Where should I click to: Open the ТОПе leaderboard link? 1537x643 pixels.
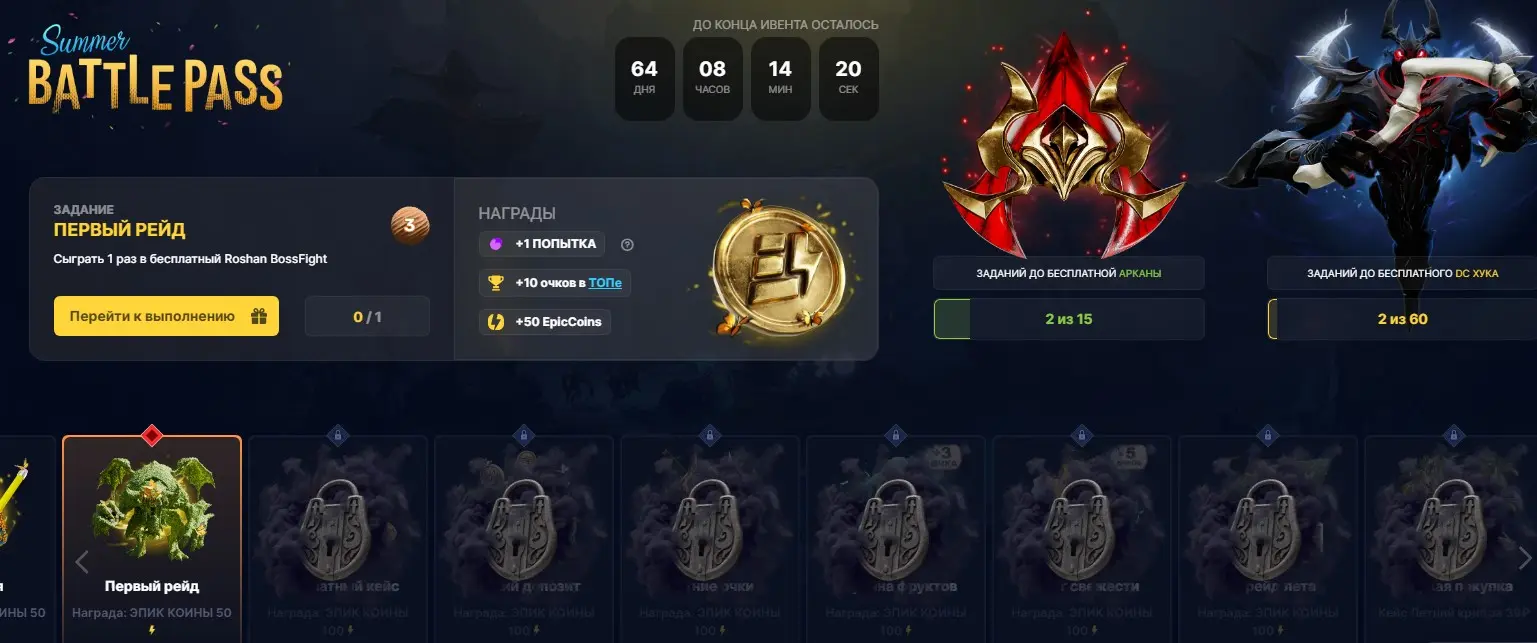pos(605,283)
